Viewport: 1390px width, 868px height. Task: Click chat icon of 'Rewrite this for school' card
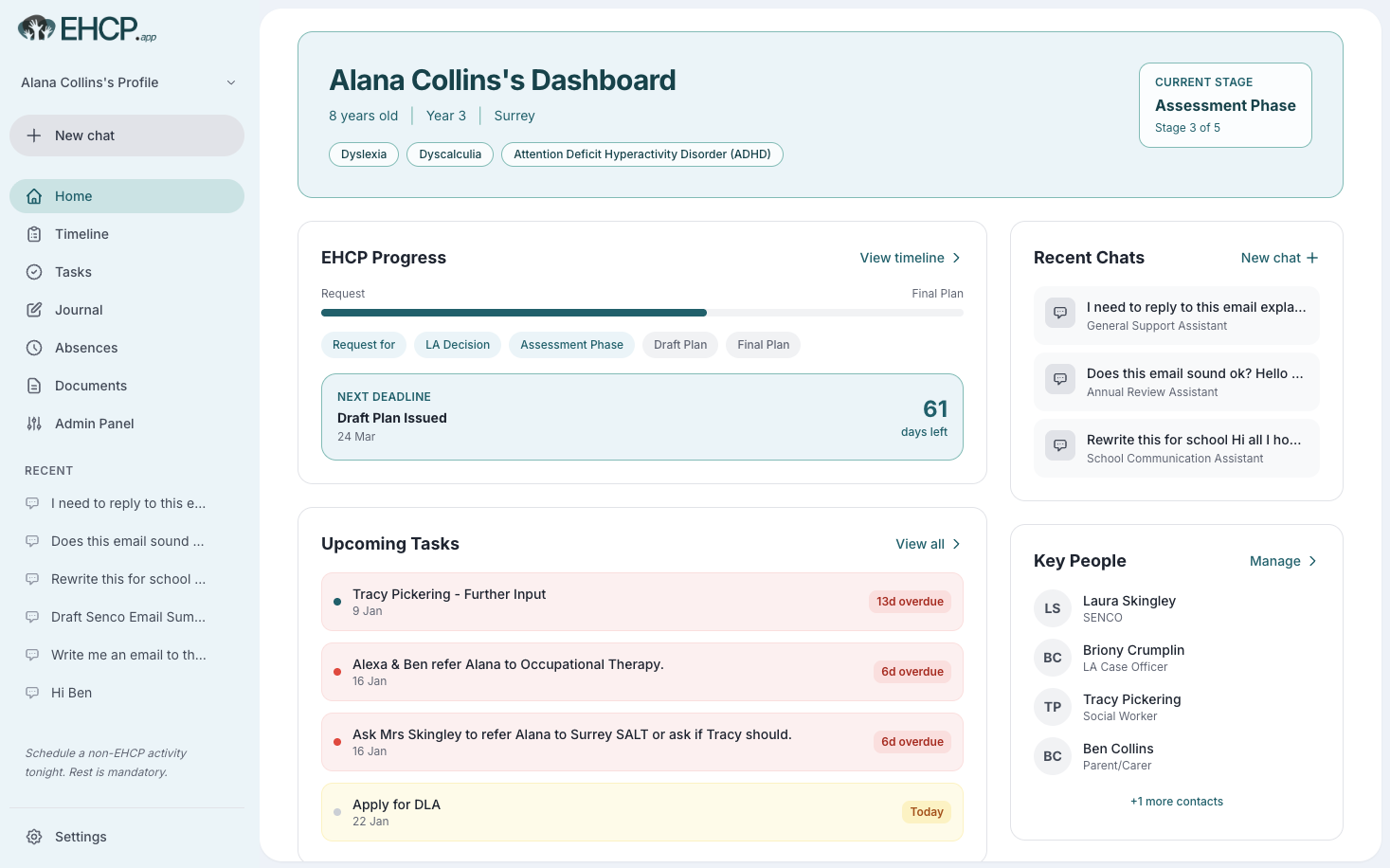1060,445
